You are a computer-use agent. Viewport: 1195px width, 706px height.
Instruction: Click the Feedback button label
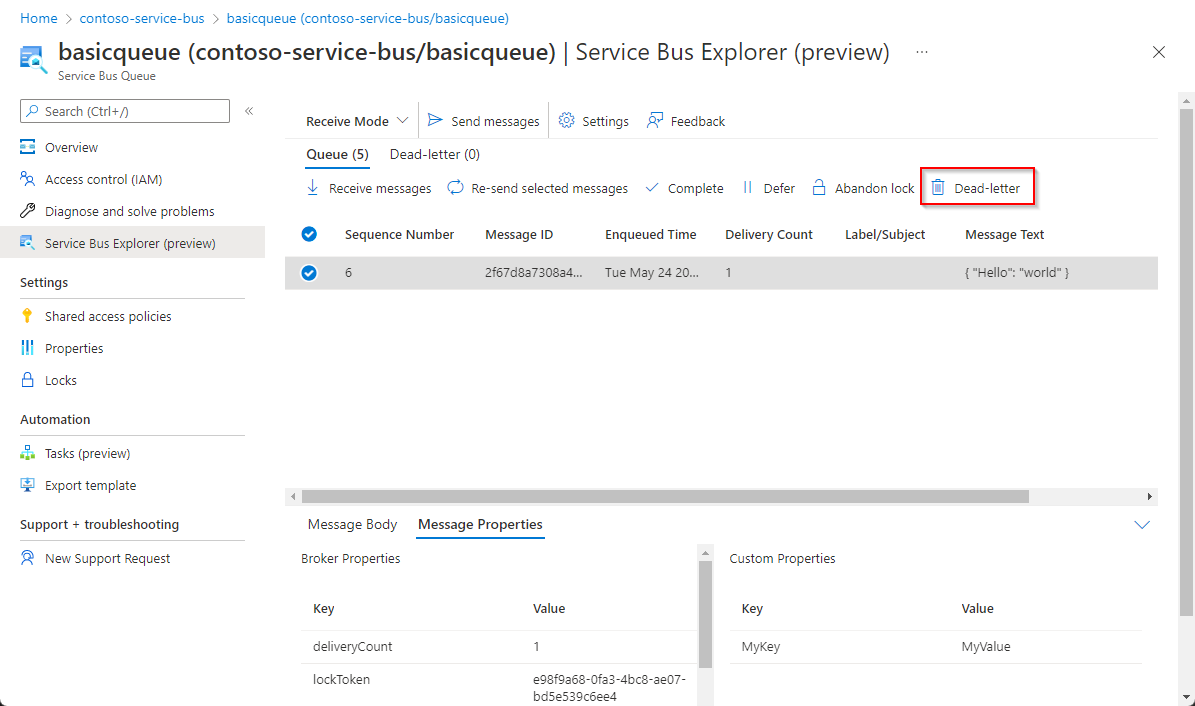tap(697, 121)
